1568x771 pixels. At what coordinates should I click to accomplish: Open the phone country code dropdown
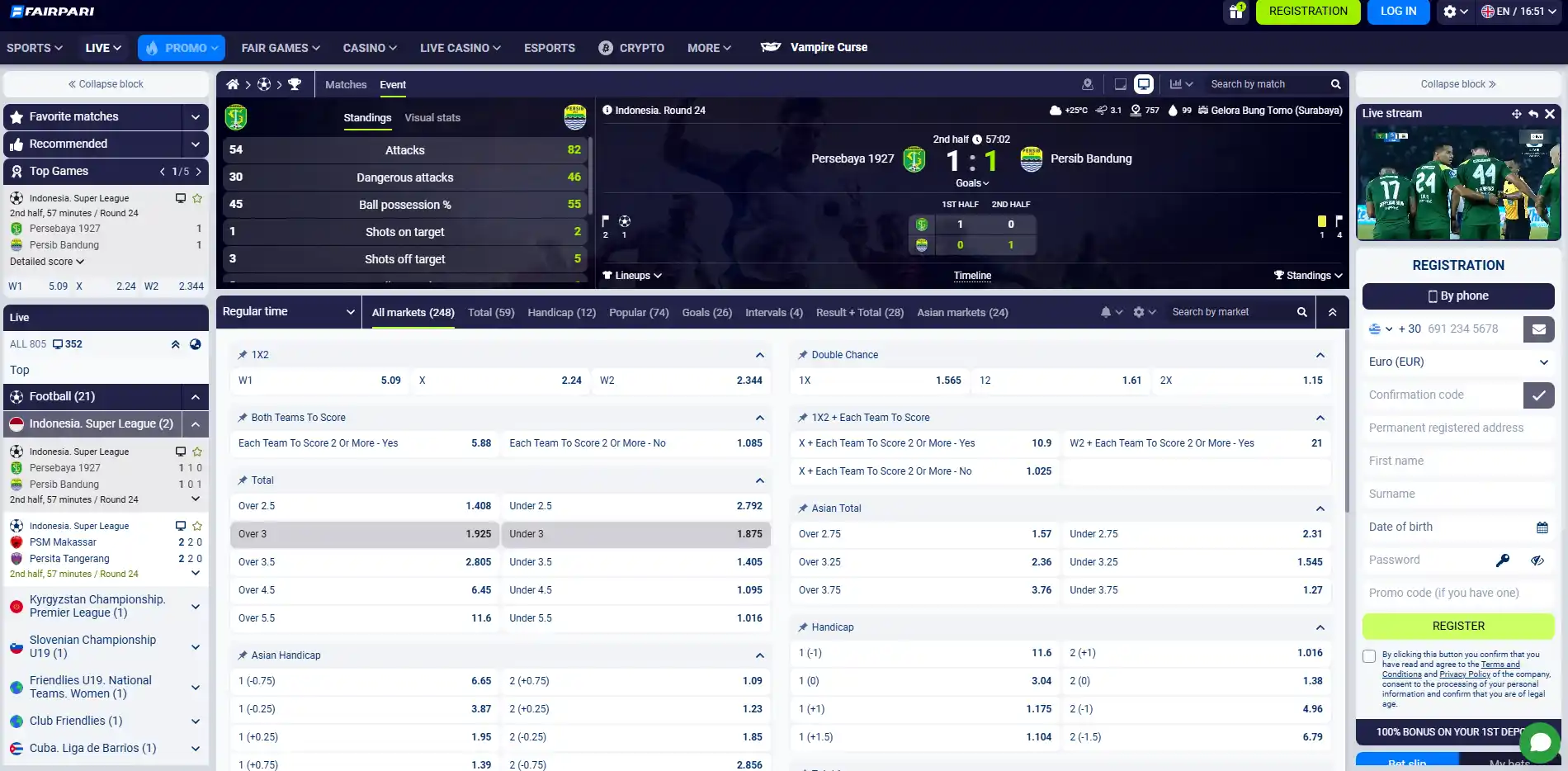point(1381,329)
